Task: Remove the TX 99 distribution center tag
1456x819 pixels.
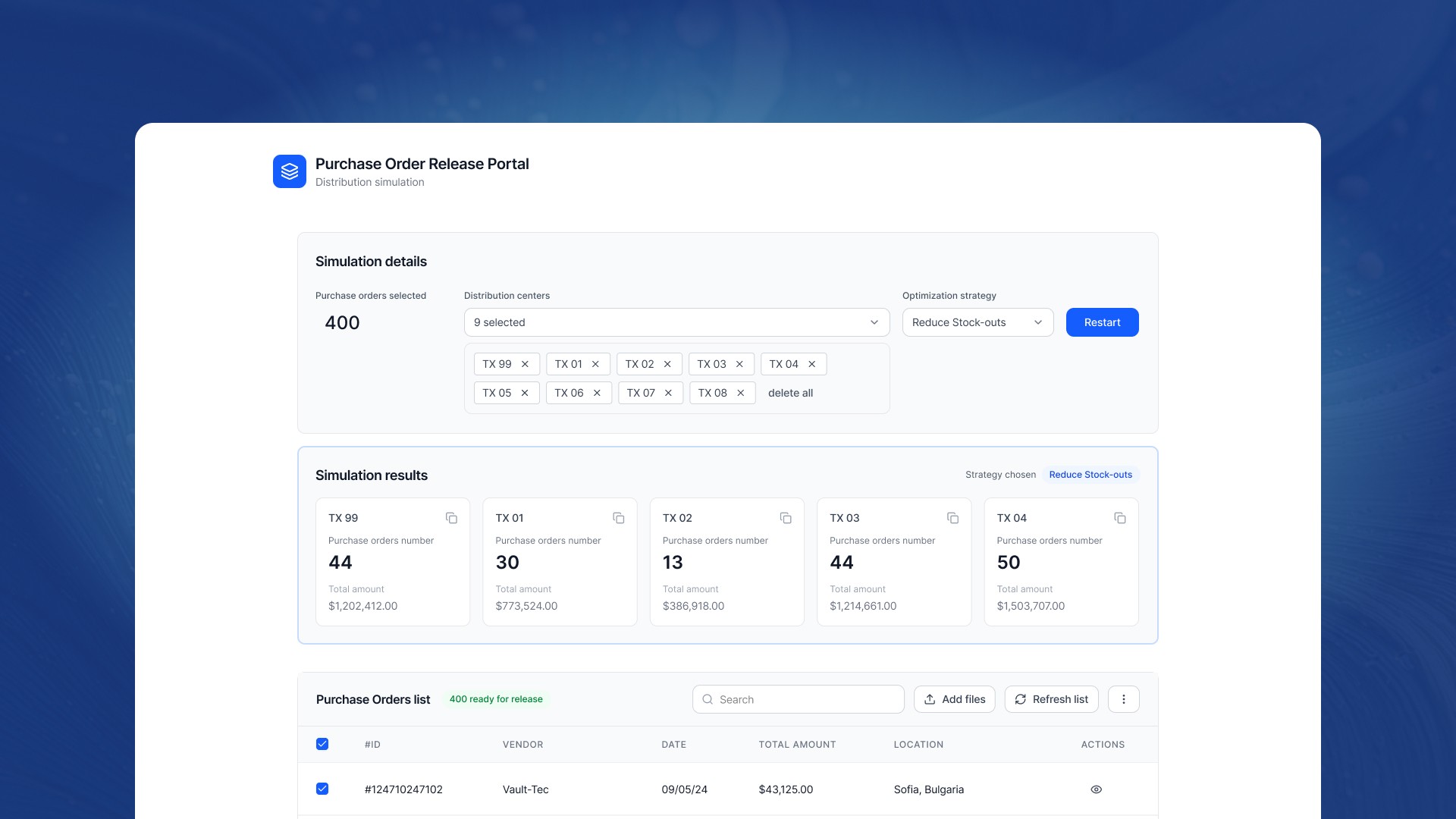Action: point(525,364)
